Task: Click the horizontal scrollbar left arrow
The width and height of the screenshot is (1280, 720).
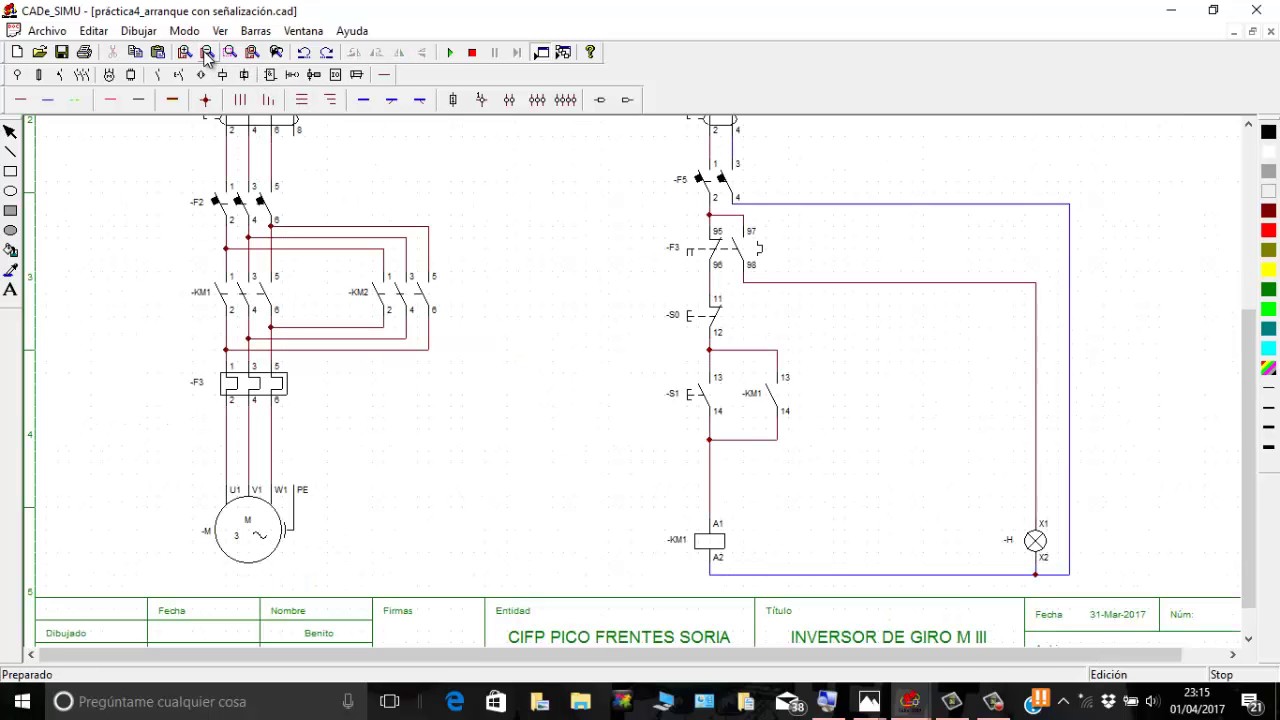Action: pyautogui.click(x=31, y=655)
